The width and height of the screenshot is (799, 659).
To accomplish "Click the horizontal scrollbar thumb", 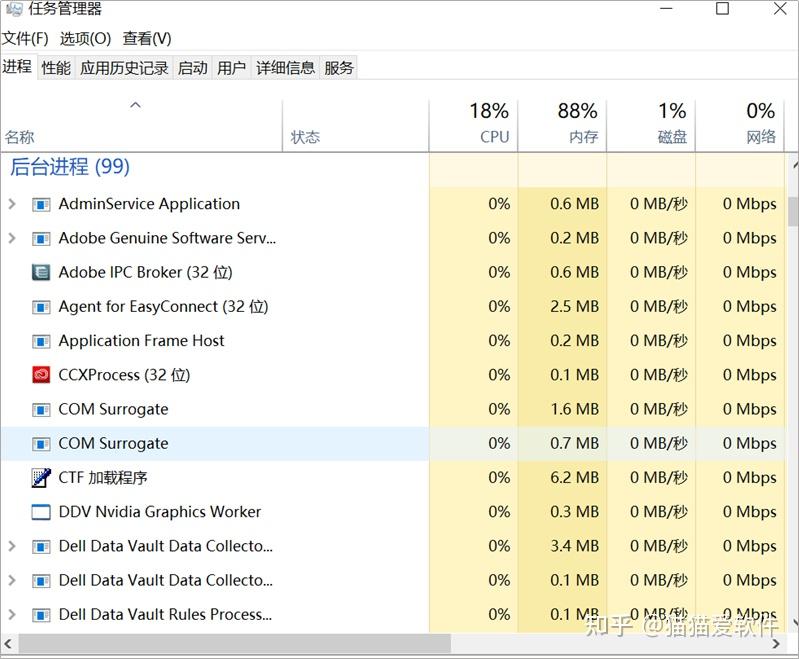I will (x=235, y=644).
